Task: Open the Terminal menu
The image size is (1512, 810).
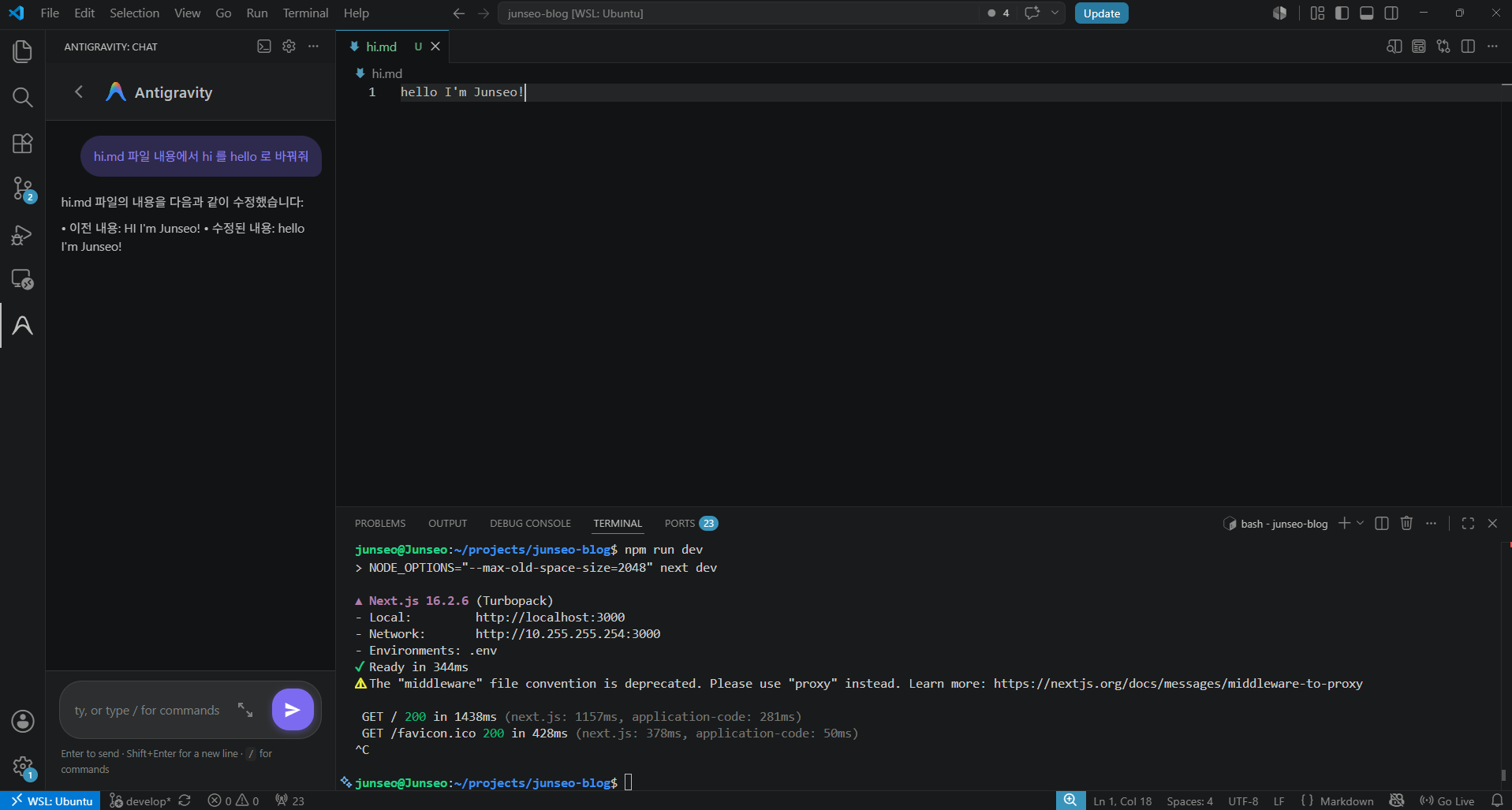Action: (305, 13)
